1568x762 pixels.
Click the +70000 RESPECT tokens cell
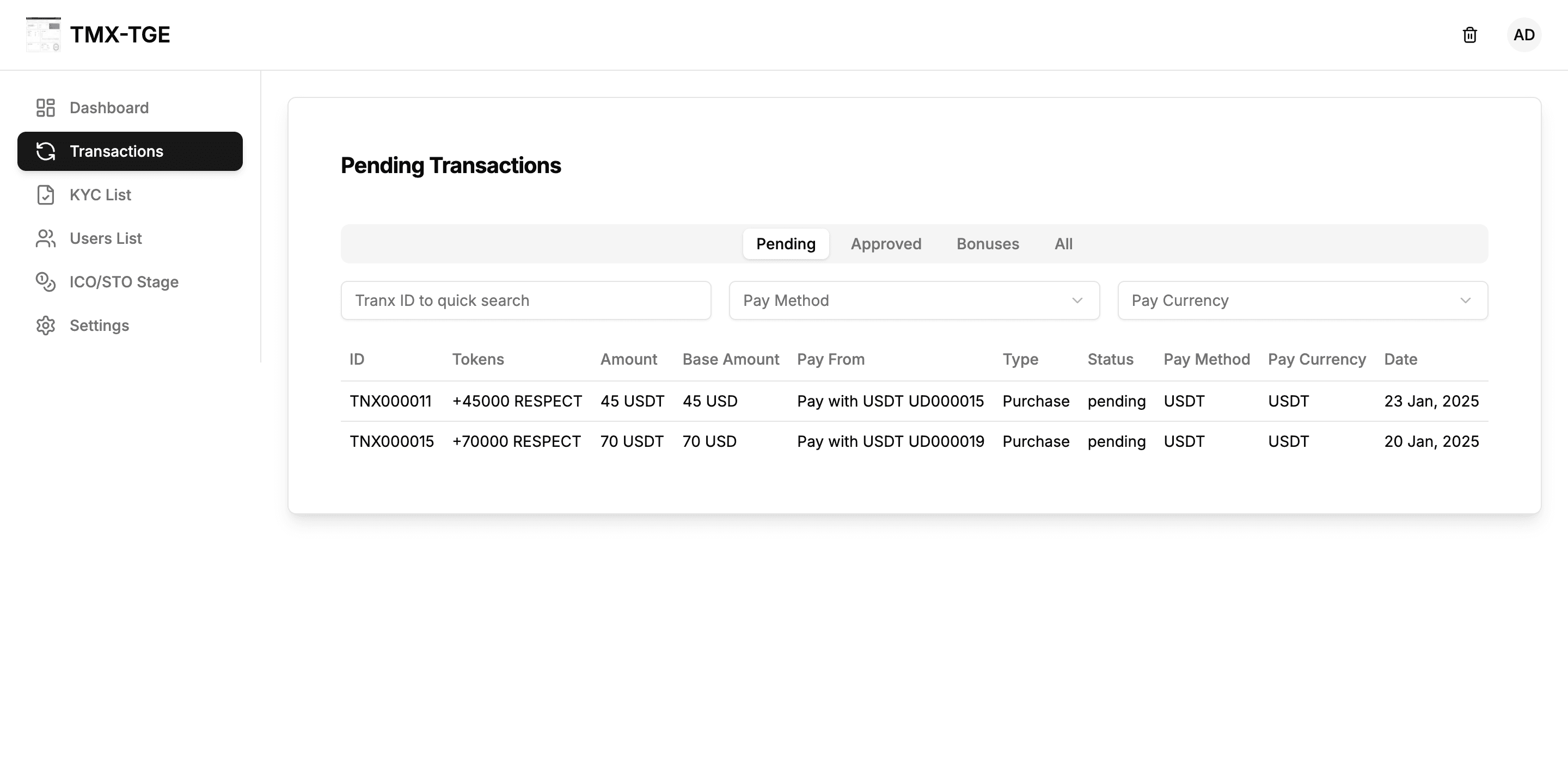pos(516,442)
